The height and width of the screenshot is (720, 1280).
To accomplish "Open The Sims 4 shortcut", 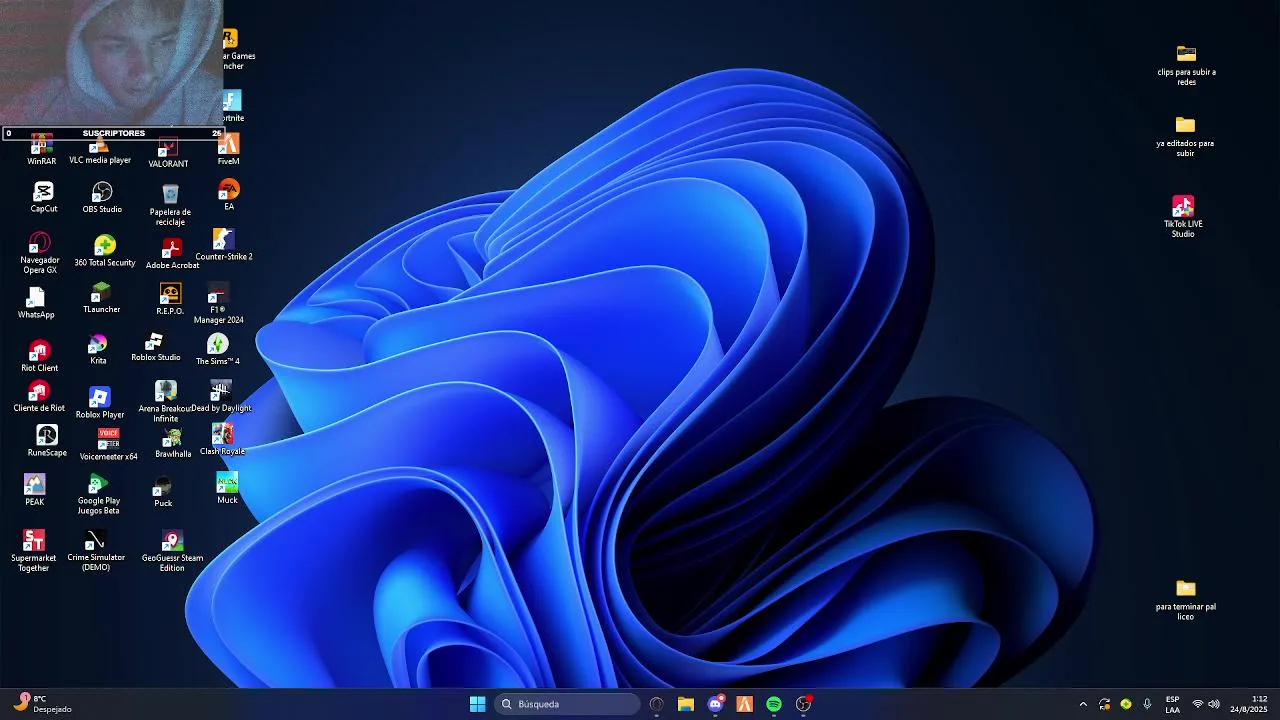I will click(217, 350).
